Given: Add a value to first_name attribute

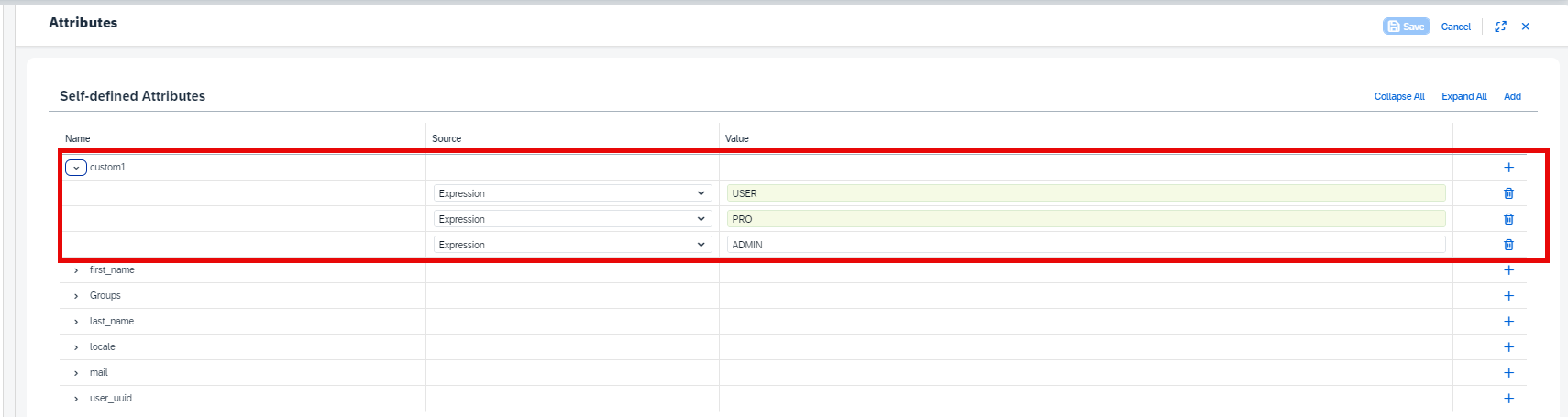Looking at the screenshot, I should pyautogui.click(x=1508, y=270).
